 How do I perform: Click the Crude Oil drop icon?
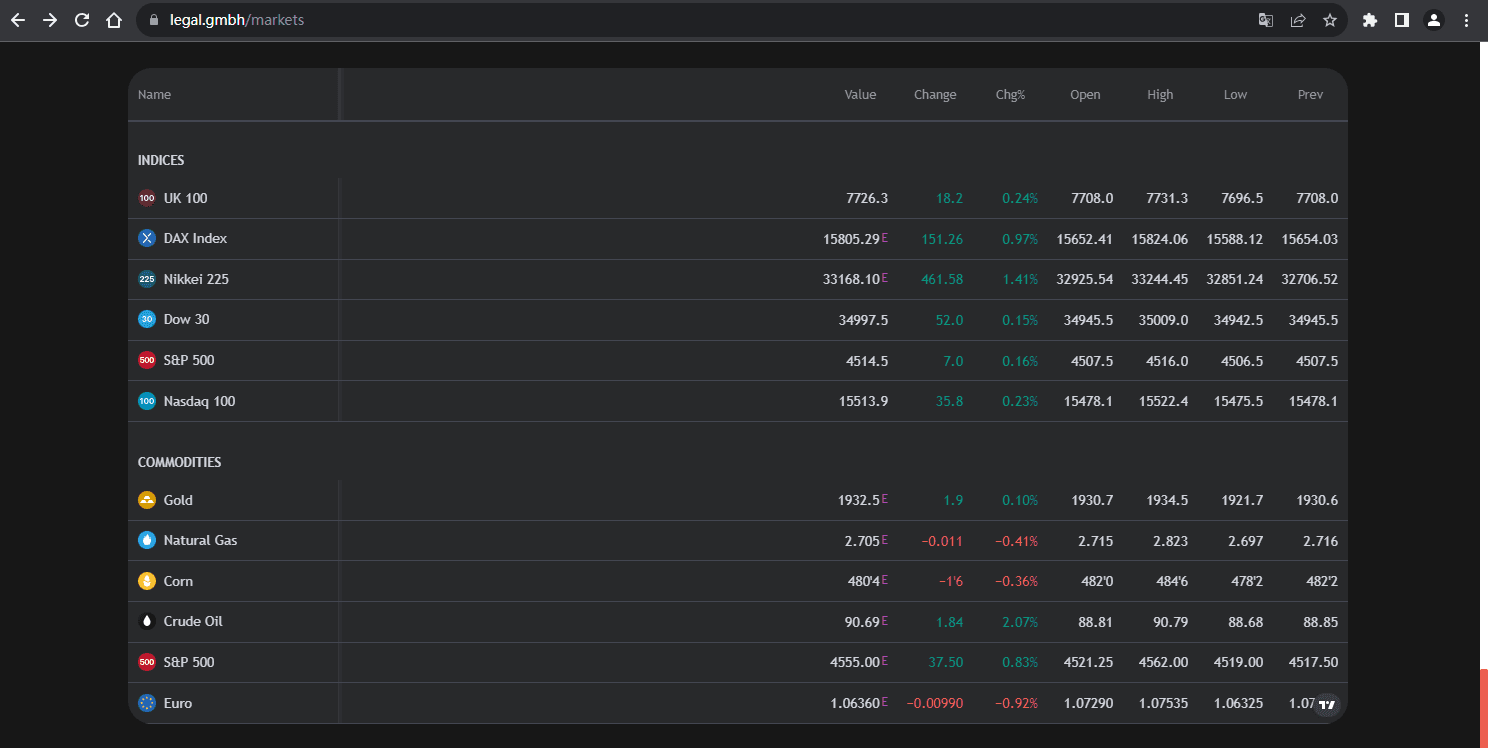pos(147,621)
